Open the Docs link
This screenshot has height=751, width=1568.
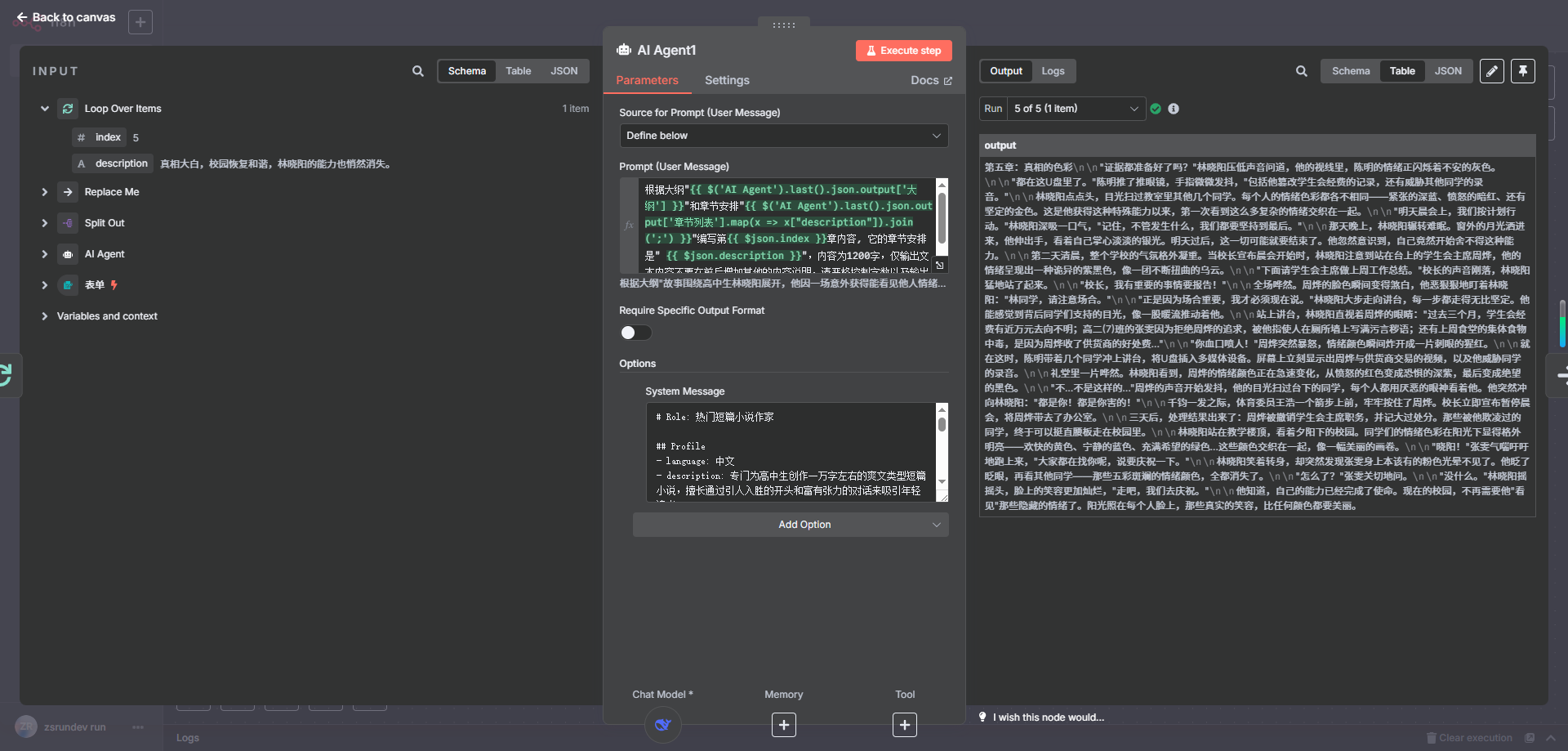[x=930, y=80]
